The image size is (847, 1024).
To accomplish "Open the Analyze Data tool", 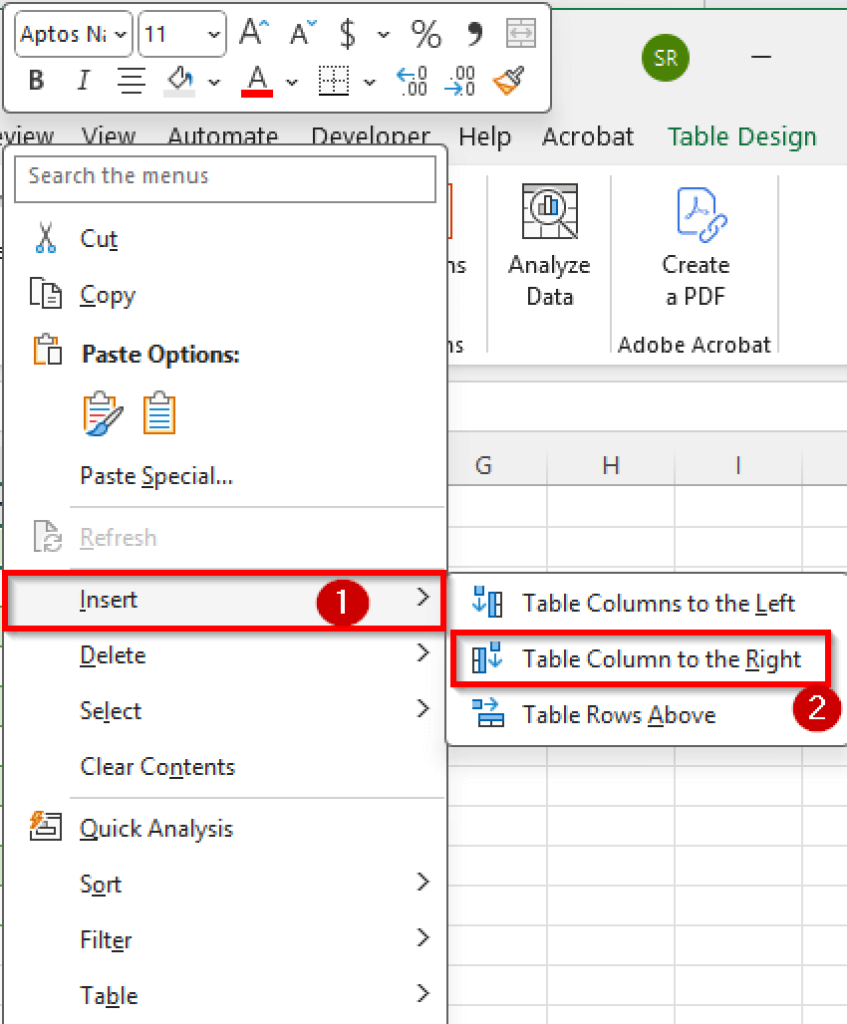I will click(x=549, y=243).
